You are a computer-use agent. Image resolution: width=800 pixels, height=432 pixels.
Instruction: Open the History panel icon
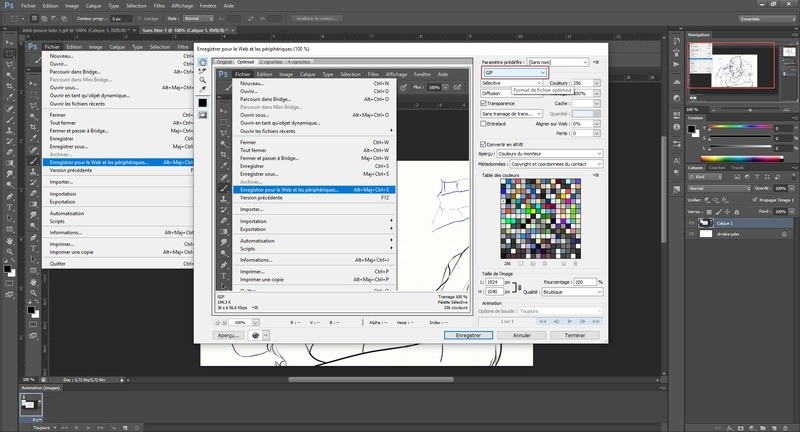[x=677, y=41]
